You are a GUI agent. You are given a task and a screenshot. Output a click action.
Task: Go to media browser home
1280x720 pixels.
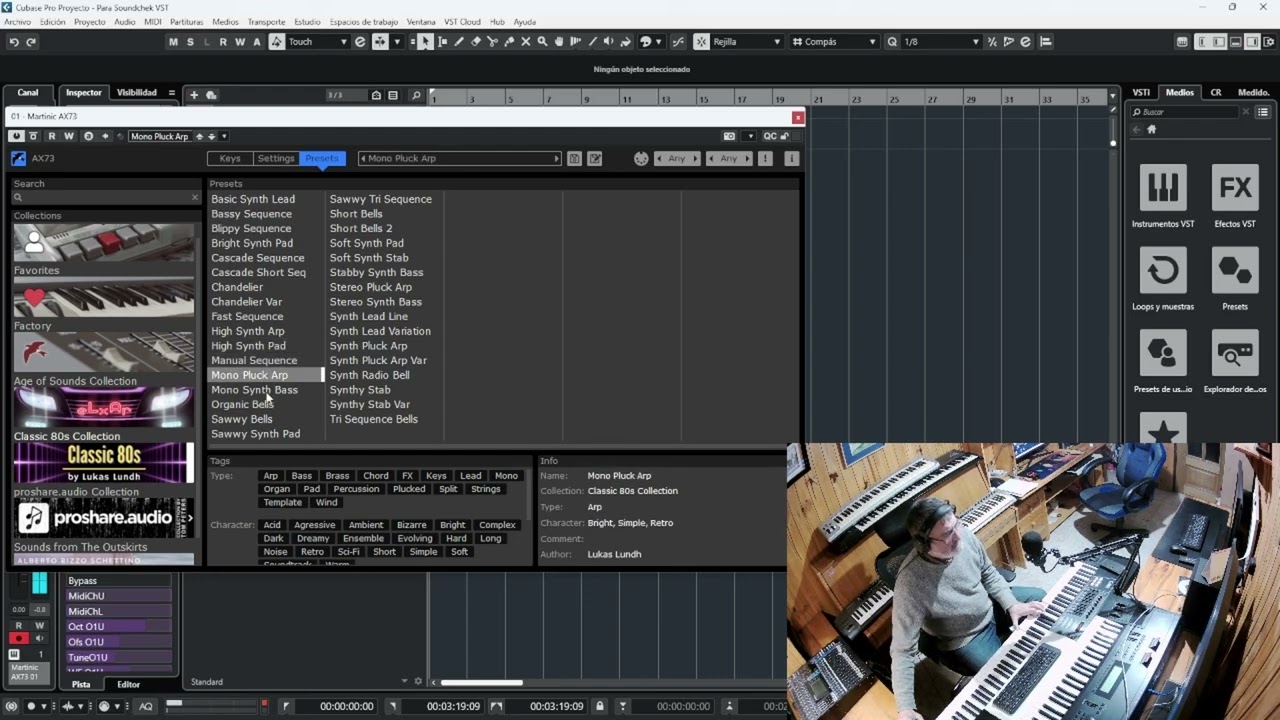click(x=1151, y=130)
